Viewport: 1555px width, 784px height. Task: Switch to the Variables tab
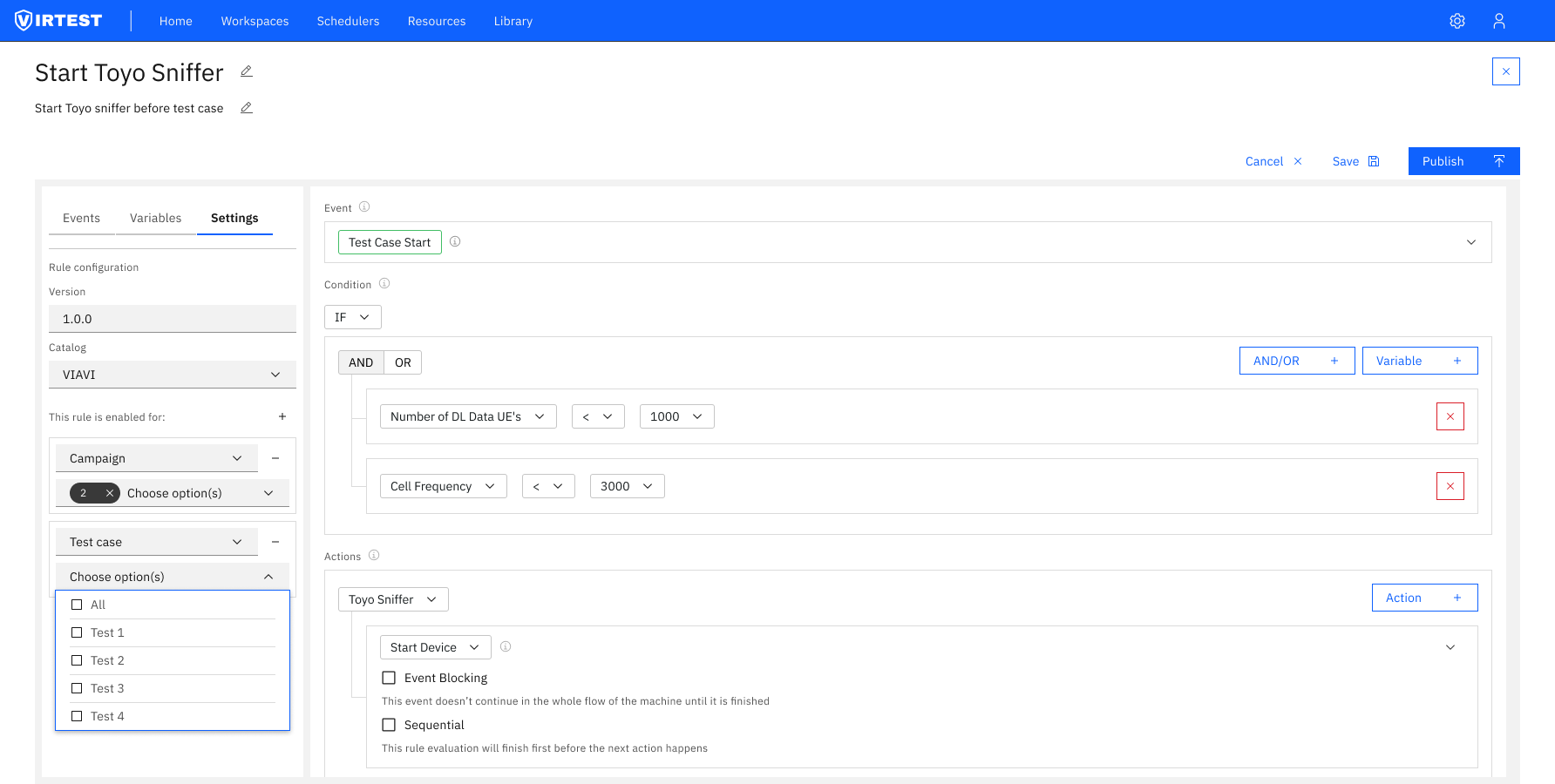pos(155,218)
